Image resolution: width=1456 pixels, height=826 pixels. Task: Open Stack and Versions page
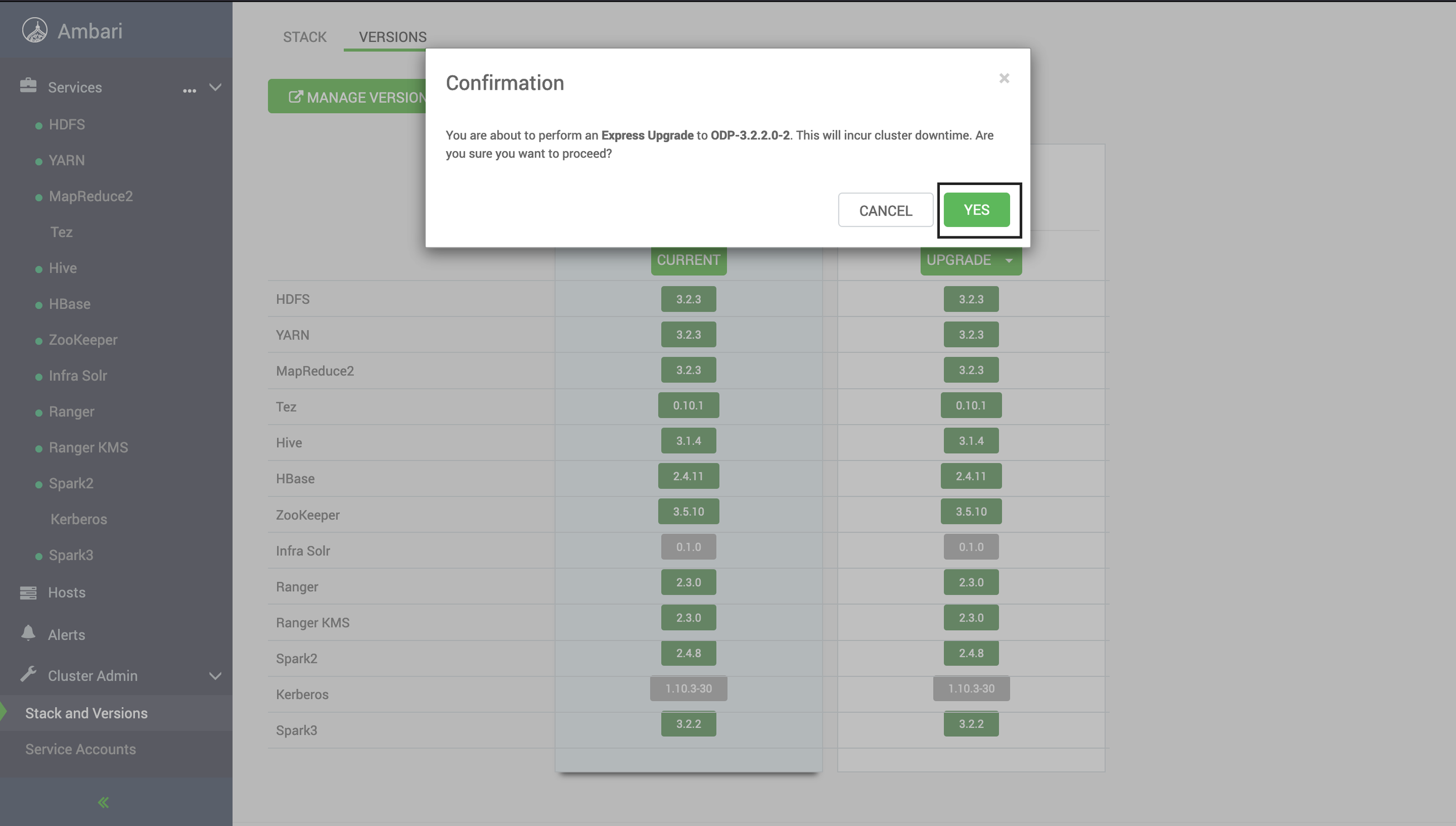pos(86,713)
